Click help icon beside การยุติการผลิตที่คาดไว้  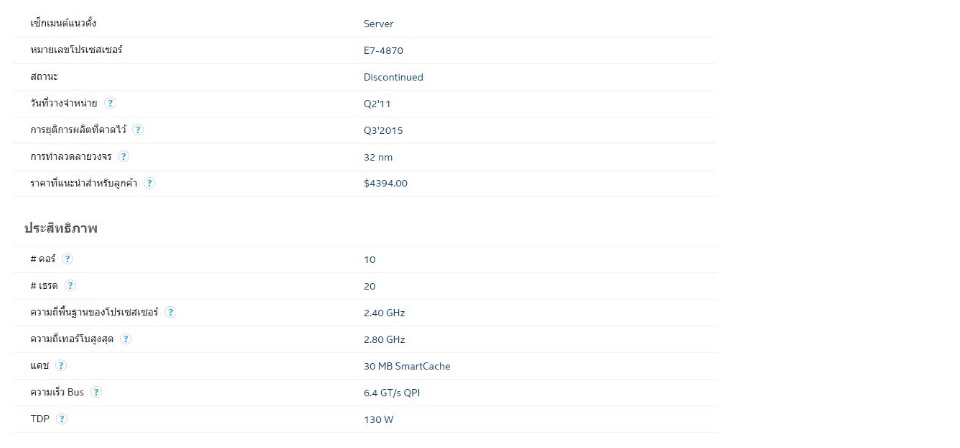pyautogui.click(x=138, y=130)
